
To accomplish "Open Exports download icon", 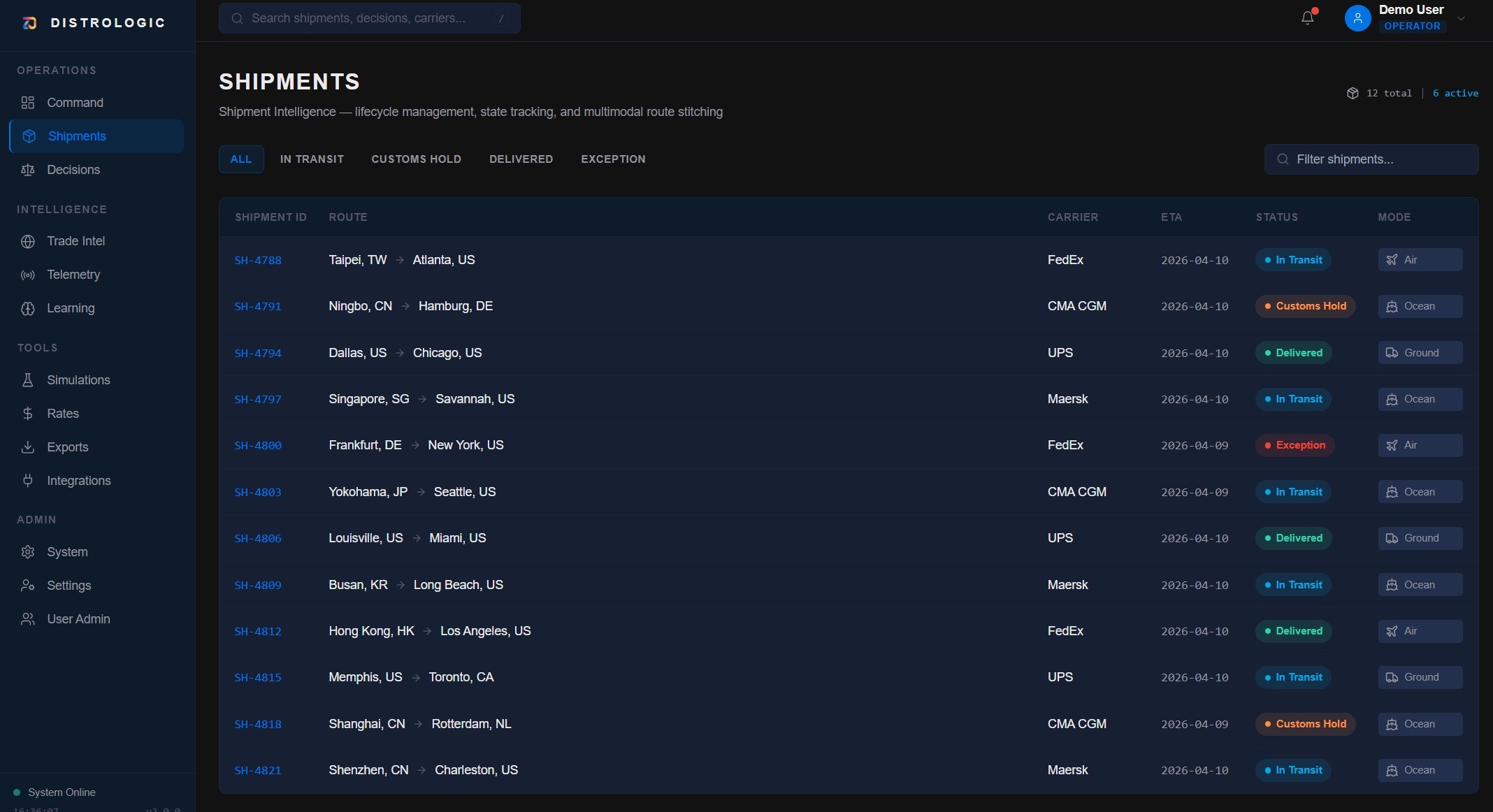I will [28, 447].
